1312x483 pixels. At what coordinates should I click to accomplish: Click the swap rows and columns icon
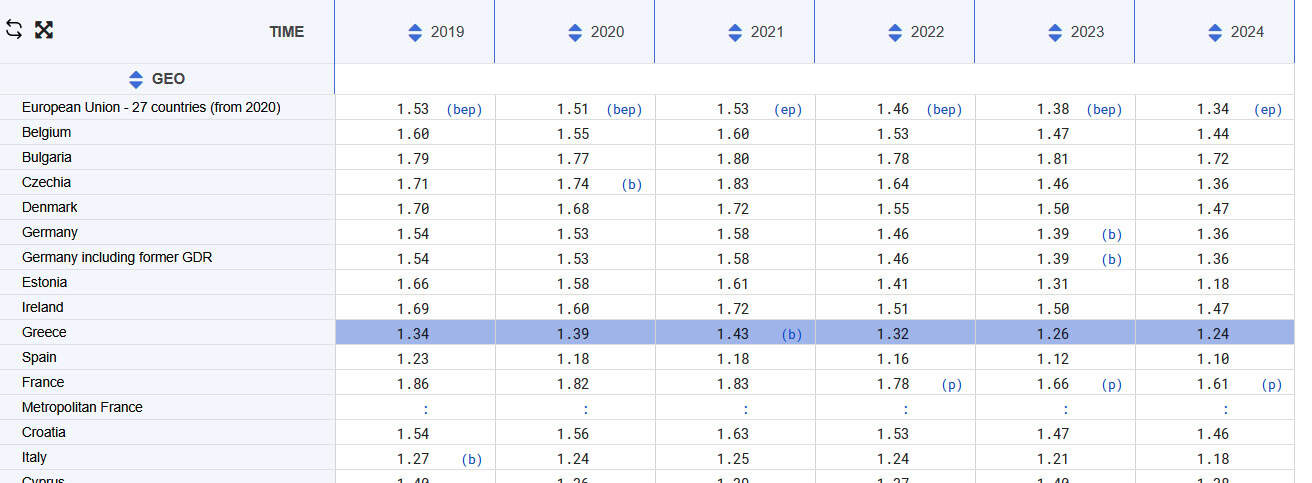(x=14, y=29)
